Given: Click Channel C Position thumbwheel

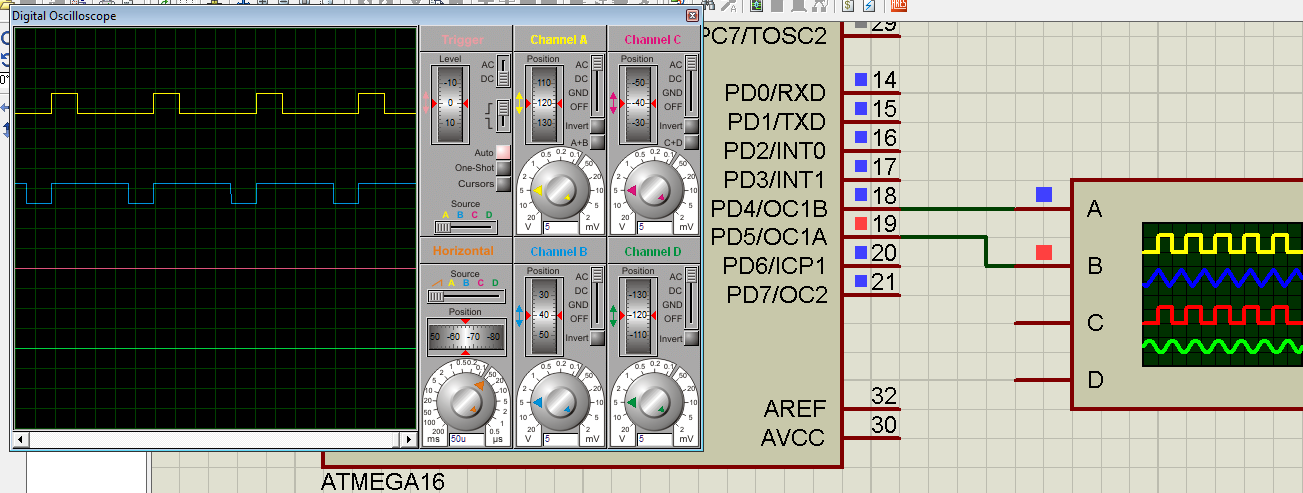Looking at the screenshot, I should 639,103.
